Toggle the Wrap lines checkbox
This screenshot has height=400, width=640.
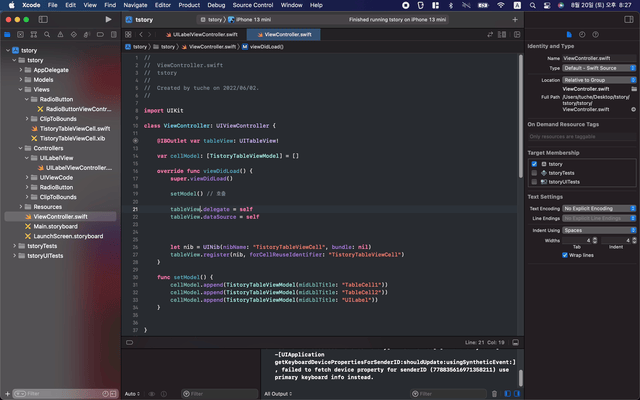pyautogui.click(x=565, y=255)
